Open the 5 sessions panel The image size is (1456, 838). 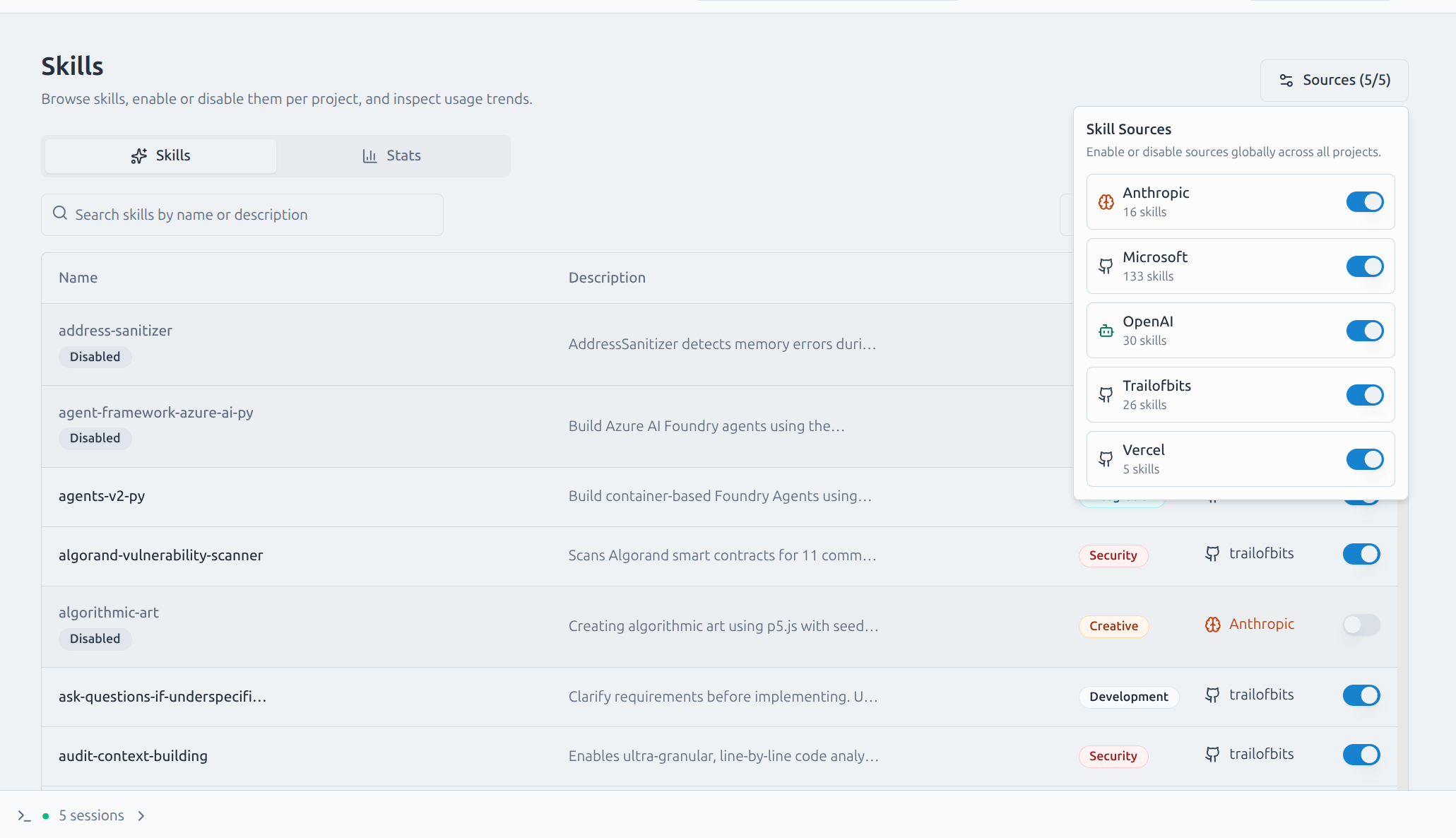[x=91, y=816]
